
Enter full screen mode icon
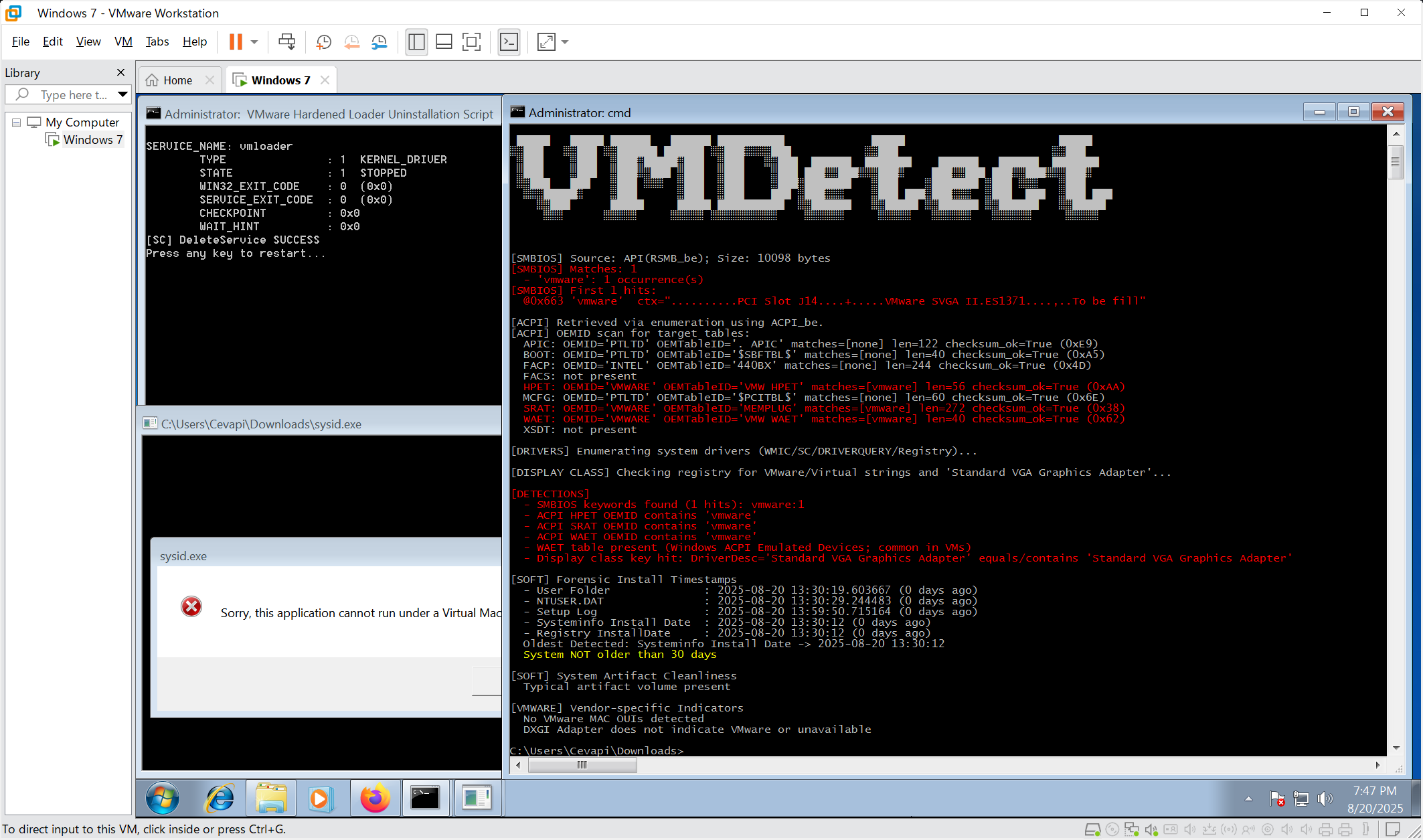pyautogui.click(x=472, y=41)
